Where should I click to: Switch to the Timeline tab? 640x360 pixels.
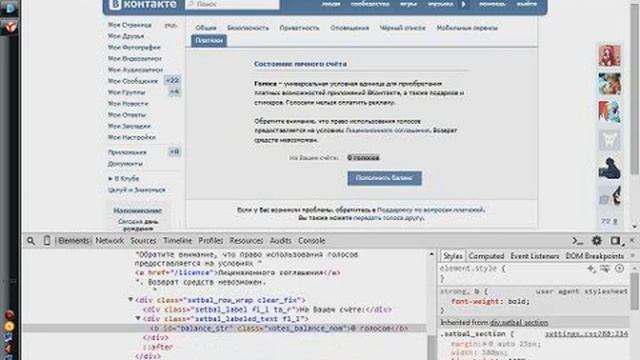178,241
